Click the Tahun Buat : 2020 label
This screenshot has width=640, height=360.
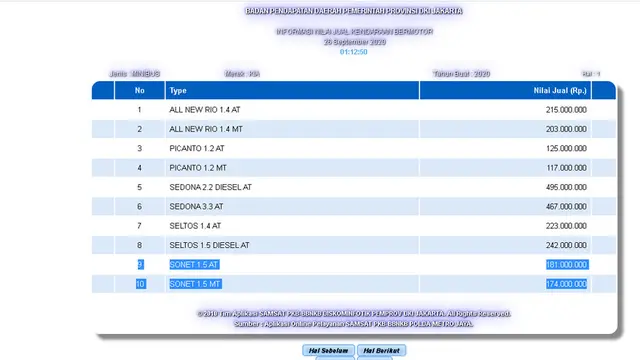[x=461, y=74]
